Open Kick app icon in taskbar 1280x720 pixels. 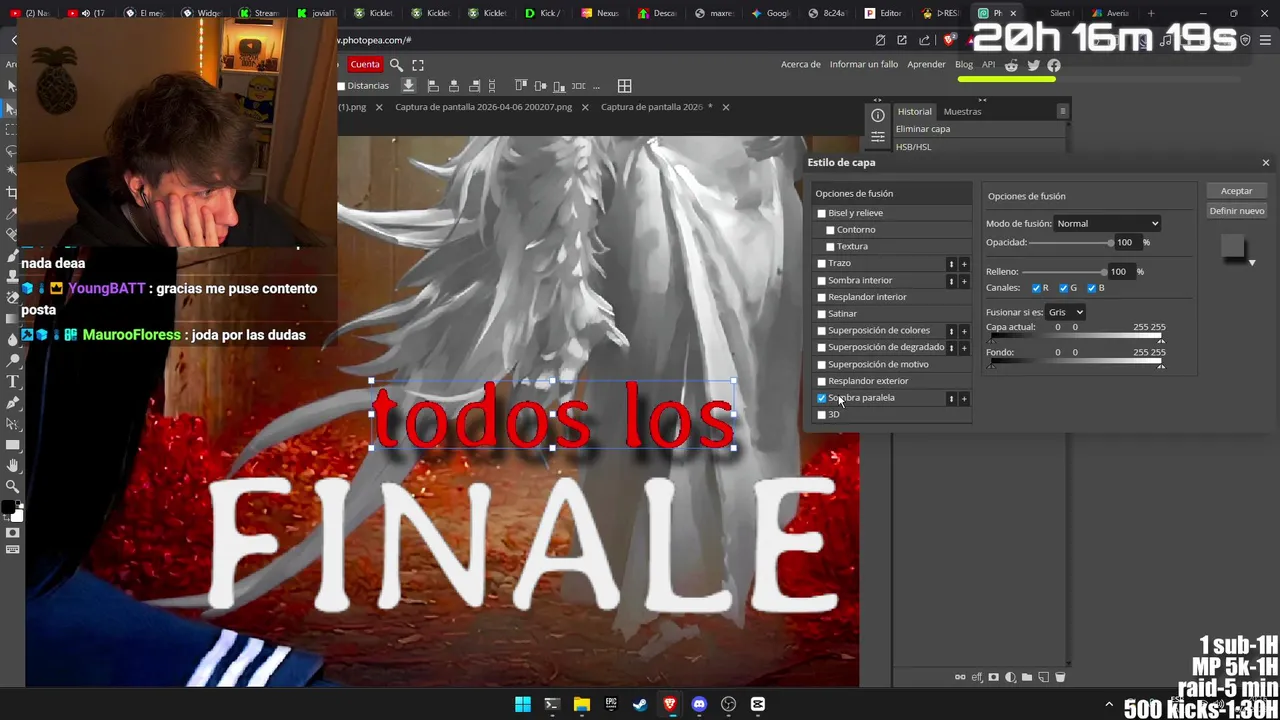[758, 704]
